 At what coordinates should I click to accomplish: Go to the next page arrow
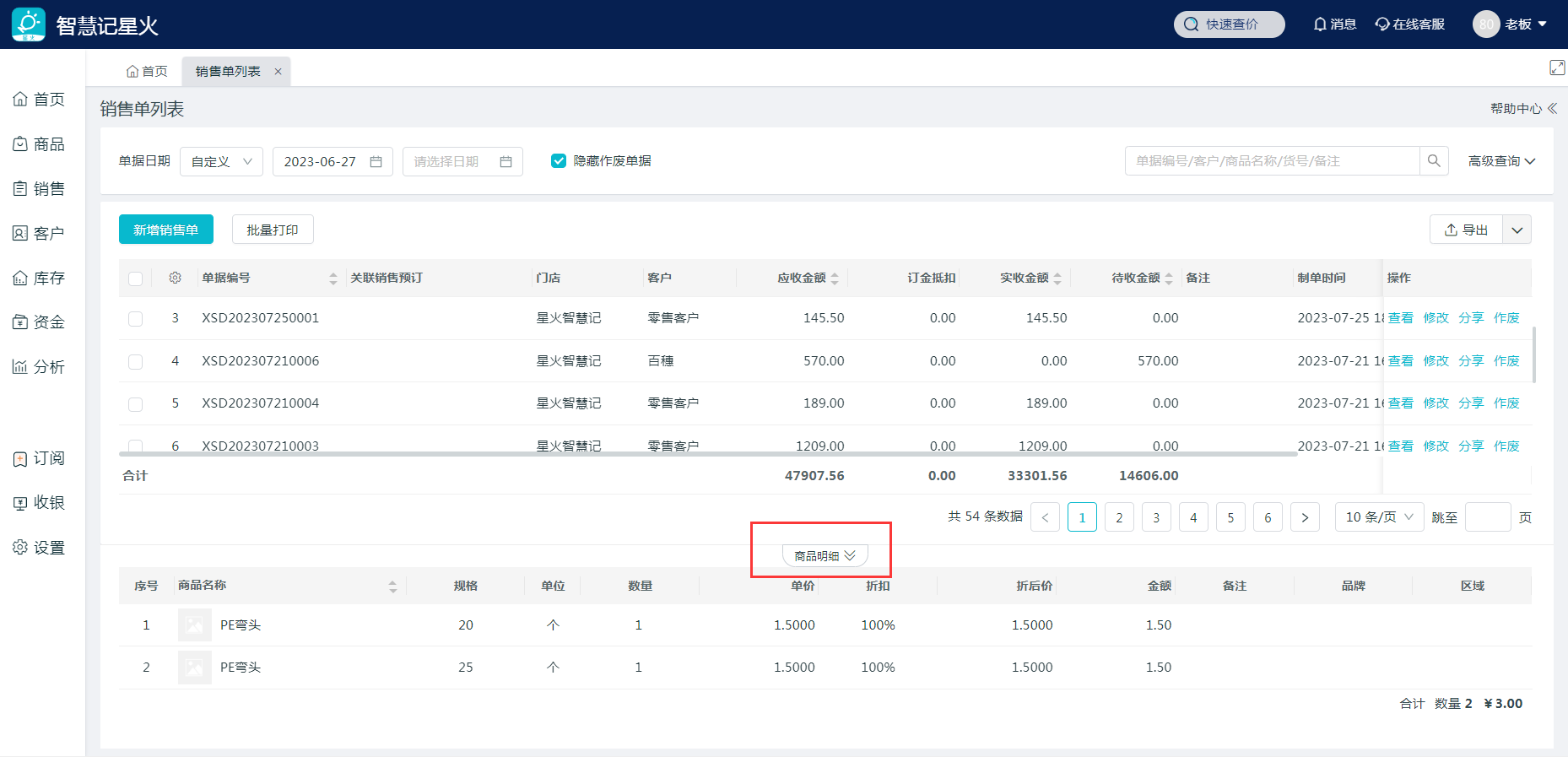click(1305, 517)
